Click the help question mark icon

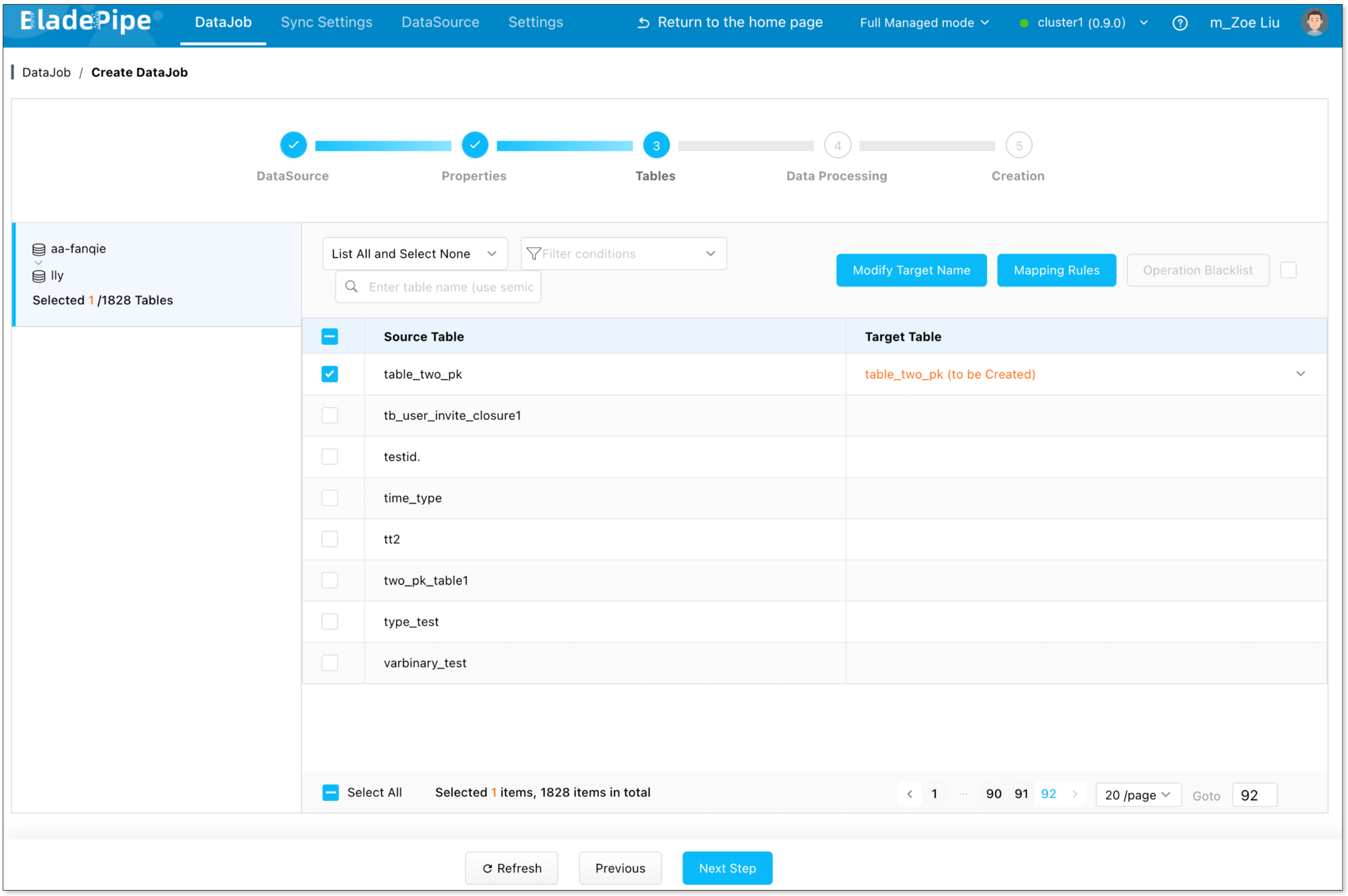tap(1180, 23)
